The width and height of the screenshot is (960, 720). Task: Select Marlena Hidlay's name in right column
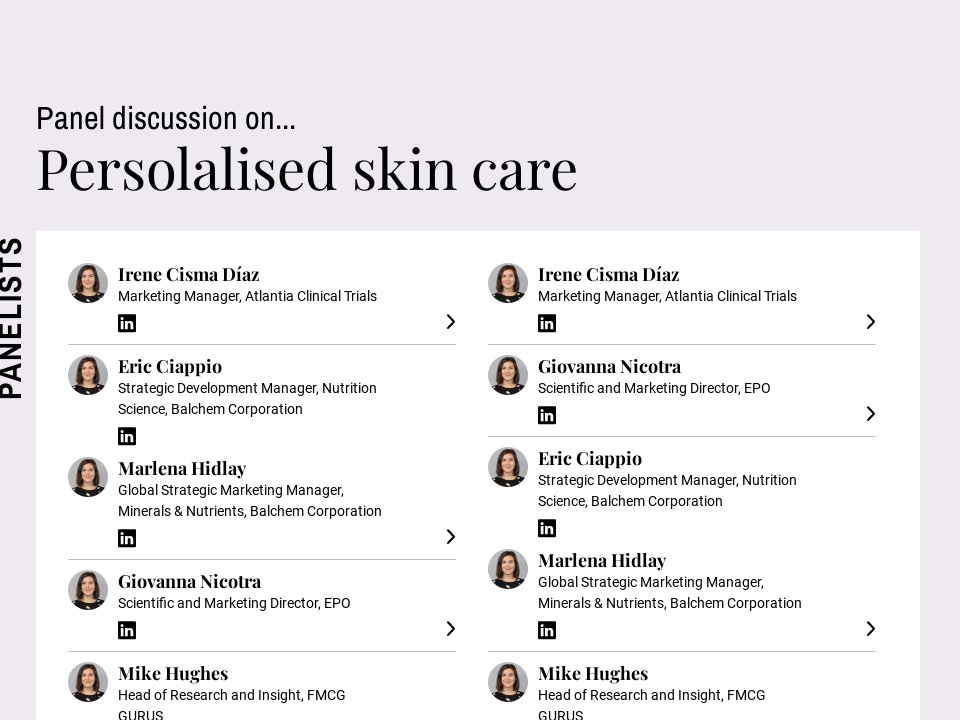pos(602,560)
